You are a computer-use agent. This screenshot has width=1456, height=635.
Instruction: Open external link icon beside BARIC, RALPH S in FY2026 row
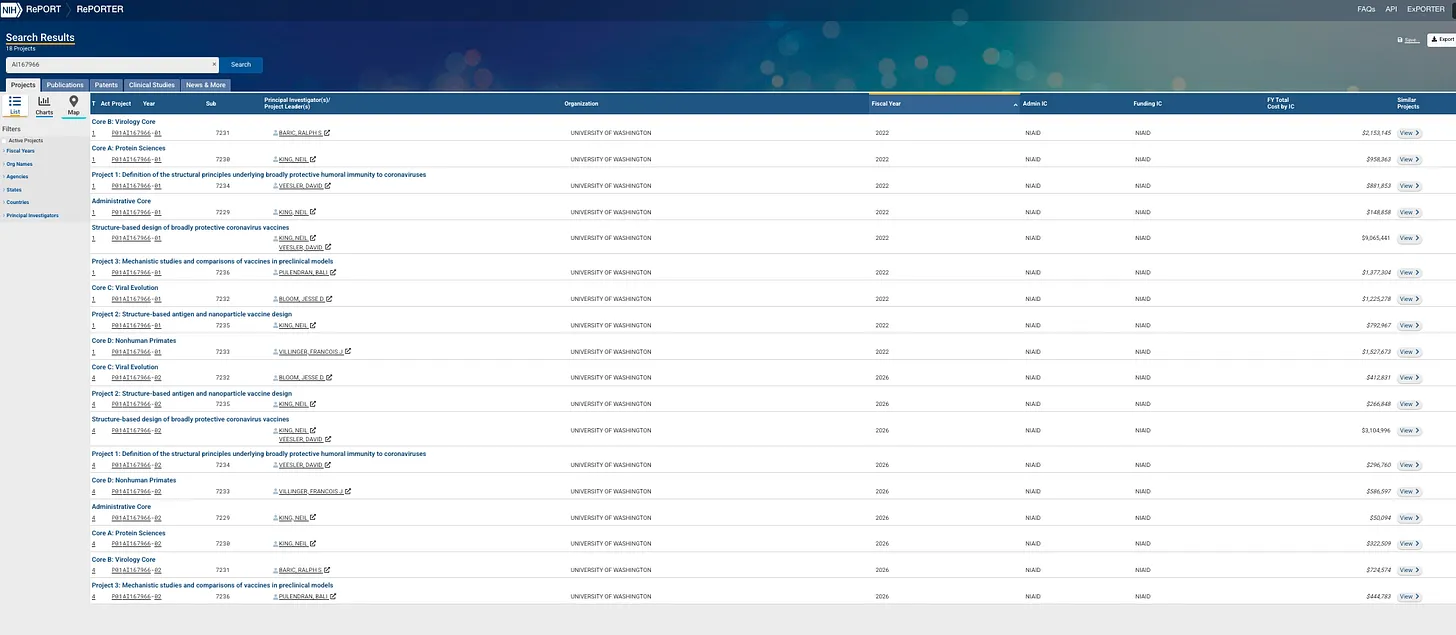tap(326, 570)
